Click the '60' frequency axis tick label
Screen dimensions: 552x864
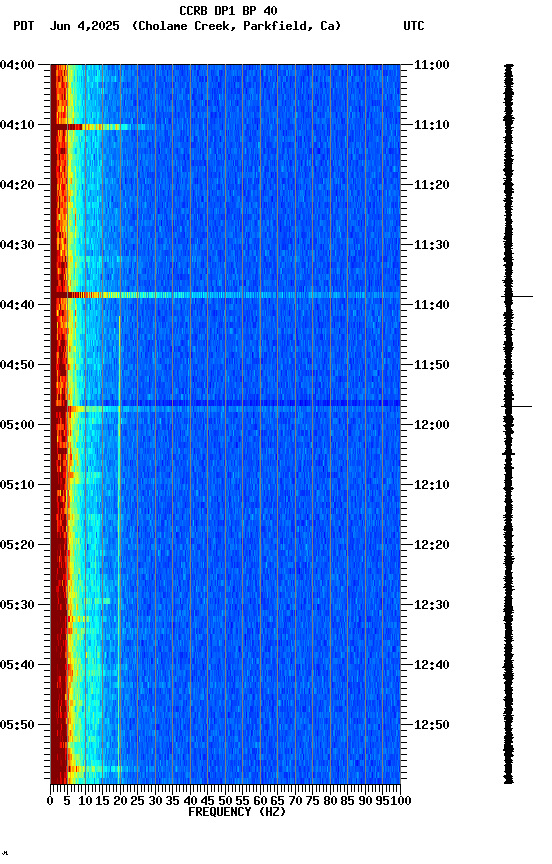pyautogui.click(x=260, y=801)
